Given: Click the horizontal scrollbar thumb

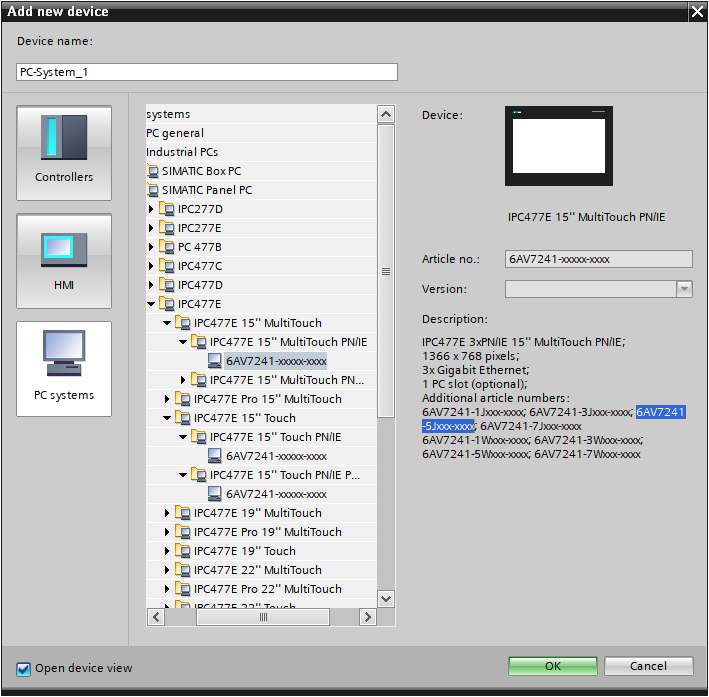Looking at the screenshot, I should pos(263,617).
